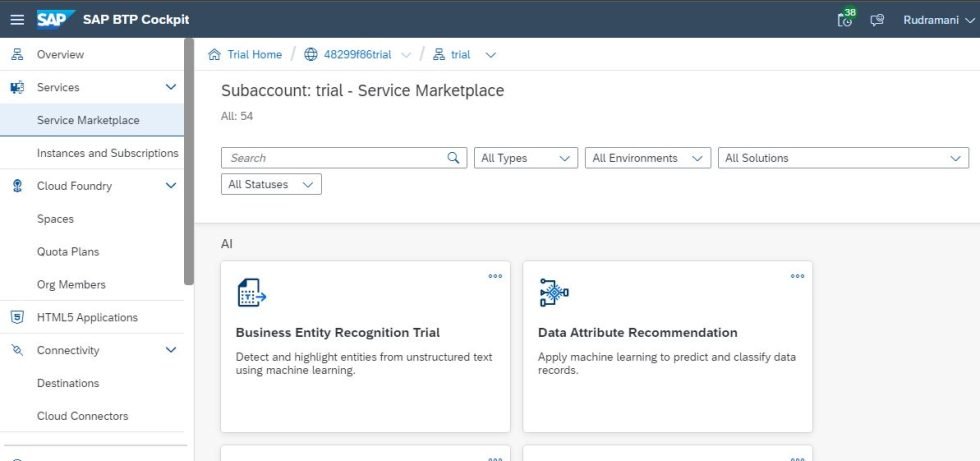Click the Connectivity plug icon
Screen dimensions: 980x461
pyautogui.click(x=18, y=350)
